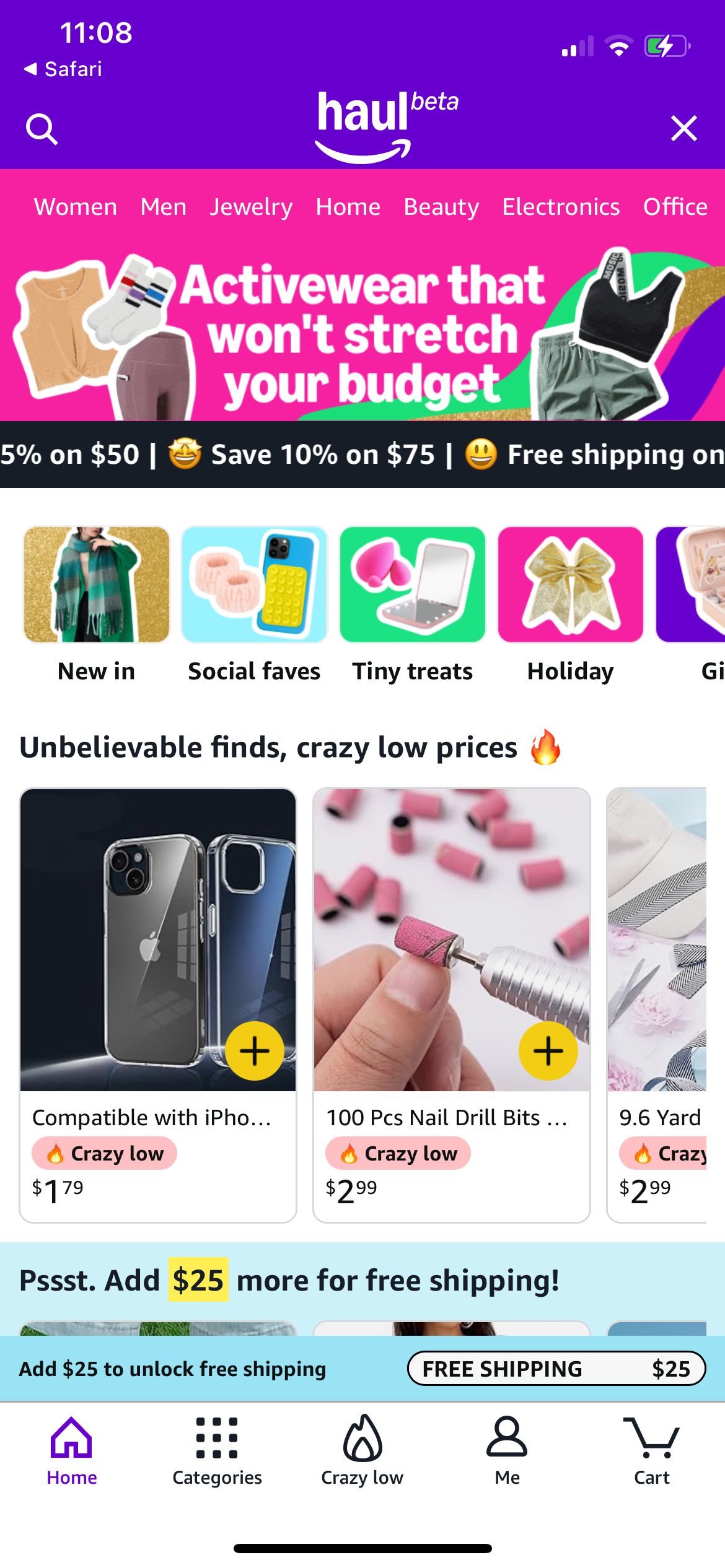Viewport: 725px width, 1568px height.
Task: Open the Social faves collection
Action: point(254,584)
